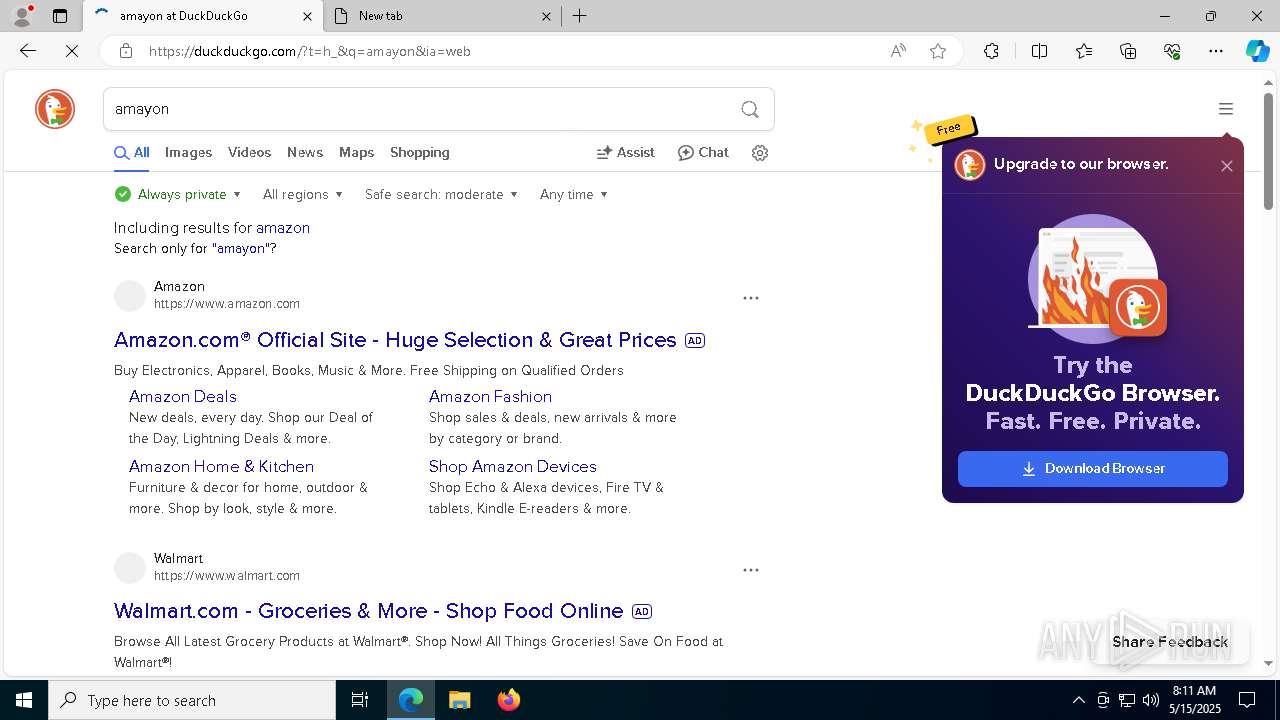Screen dimensions: 1280x720
Task: Open File Explorer from the taskbar
Action: pos(459,700)
